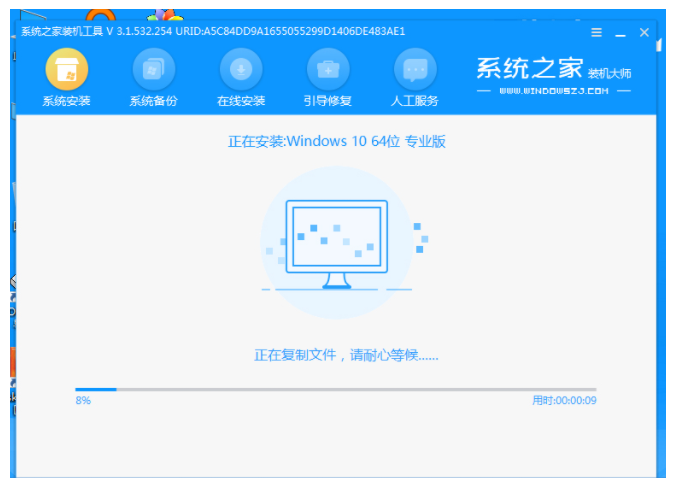
Task: Open the 在线安装 download icon
Action: pyautogui.click(x=240, y=69)
